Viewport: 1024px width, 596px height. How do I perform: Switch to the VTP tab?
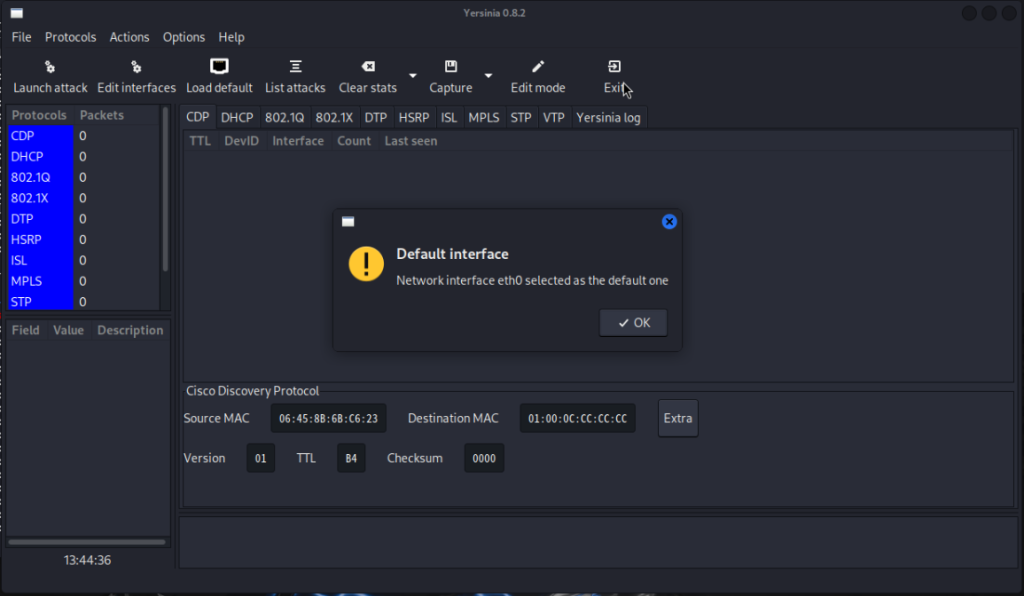pos(553,118)
